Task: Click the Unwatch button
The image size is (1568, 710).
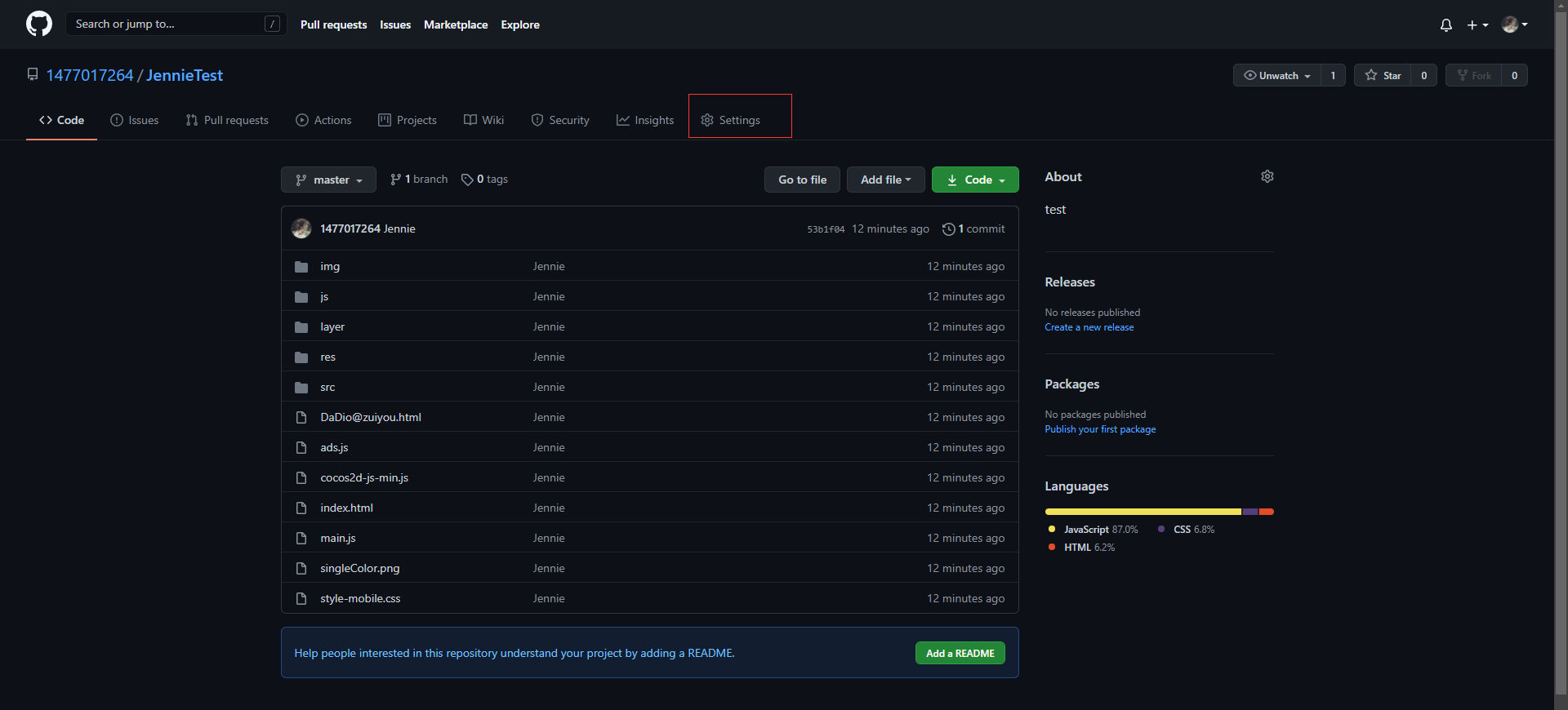Action: [1277, 75]
